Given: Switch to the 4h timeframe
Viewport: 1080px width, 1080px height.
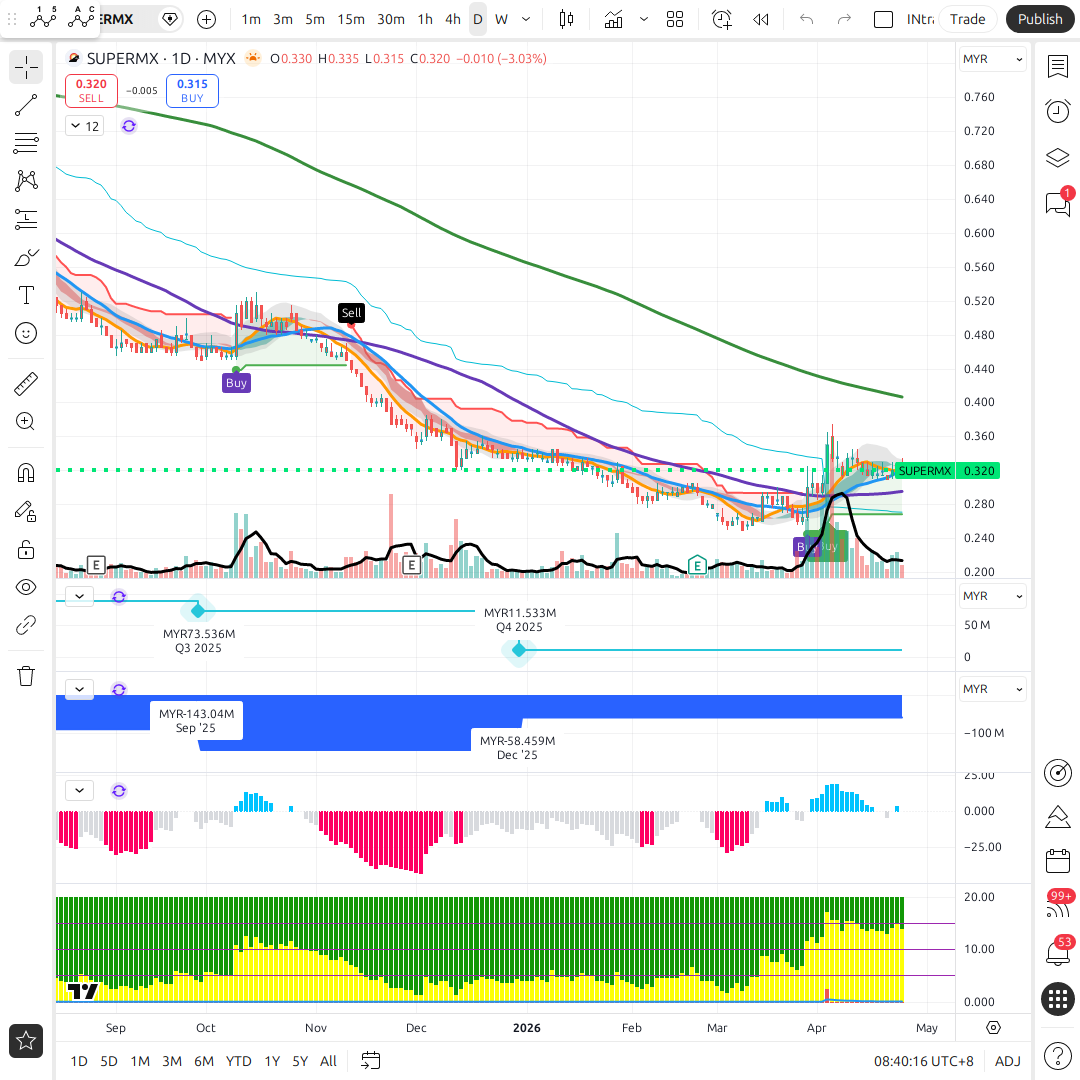Looking at the screenshot, I should tap(453, 19).
